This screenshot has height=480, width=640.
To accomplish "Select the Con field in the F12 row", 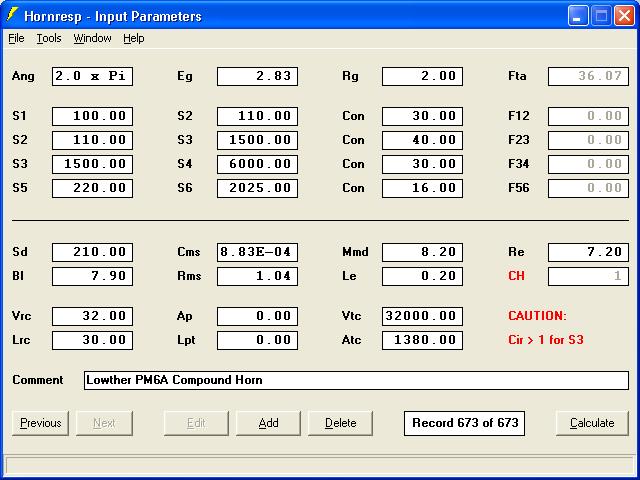I will tap(422, 116).
